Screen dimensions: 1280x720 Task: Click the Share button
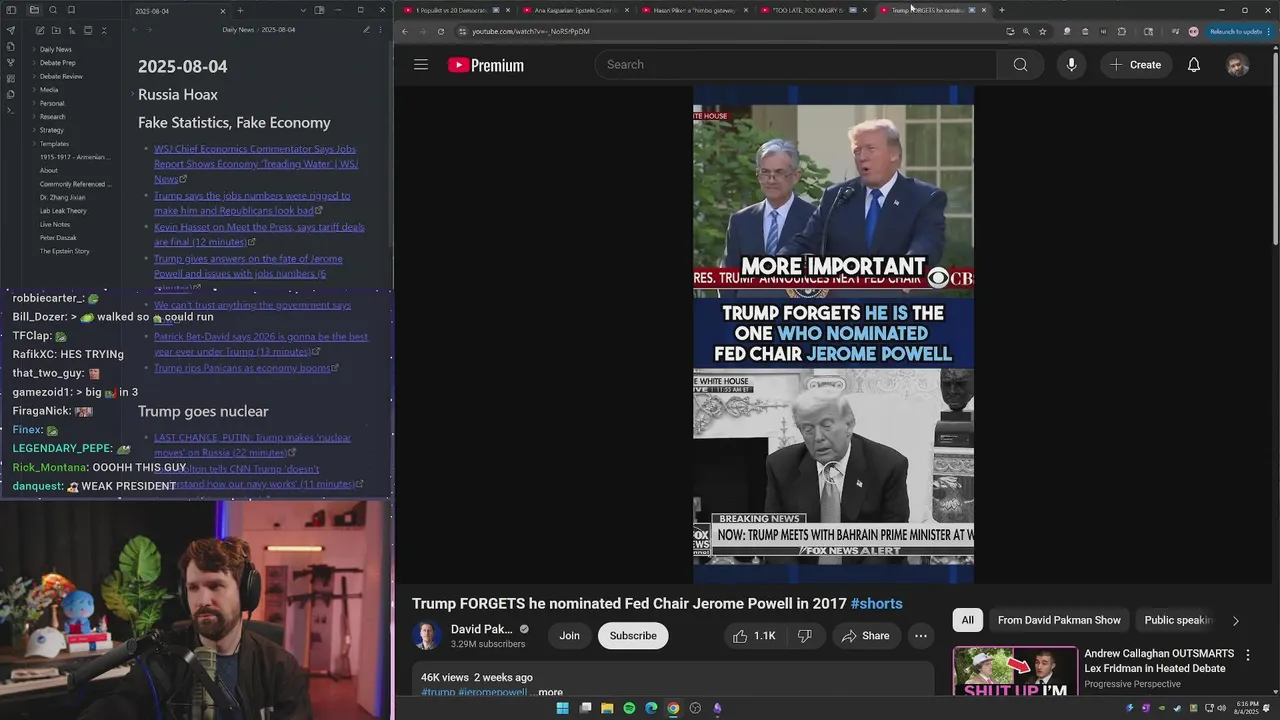865,636
